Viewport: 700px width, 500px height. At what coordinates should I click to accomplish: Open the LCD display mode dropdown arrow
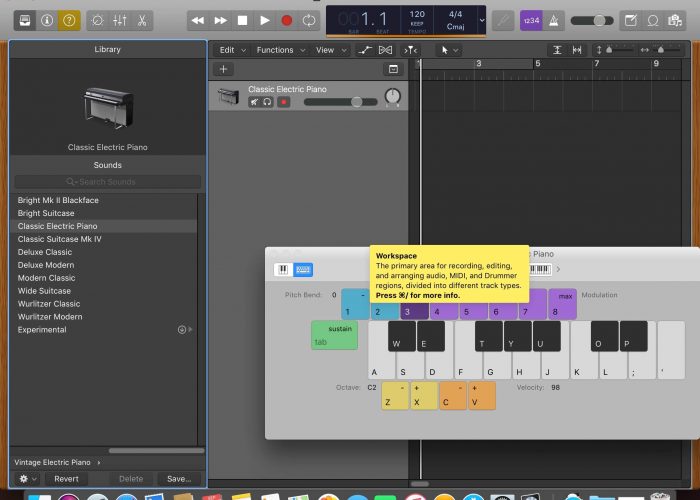(x=482, y=21)
